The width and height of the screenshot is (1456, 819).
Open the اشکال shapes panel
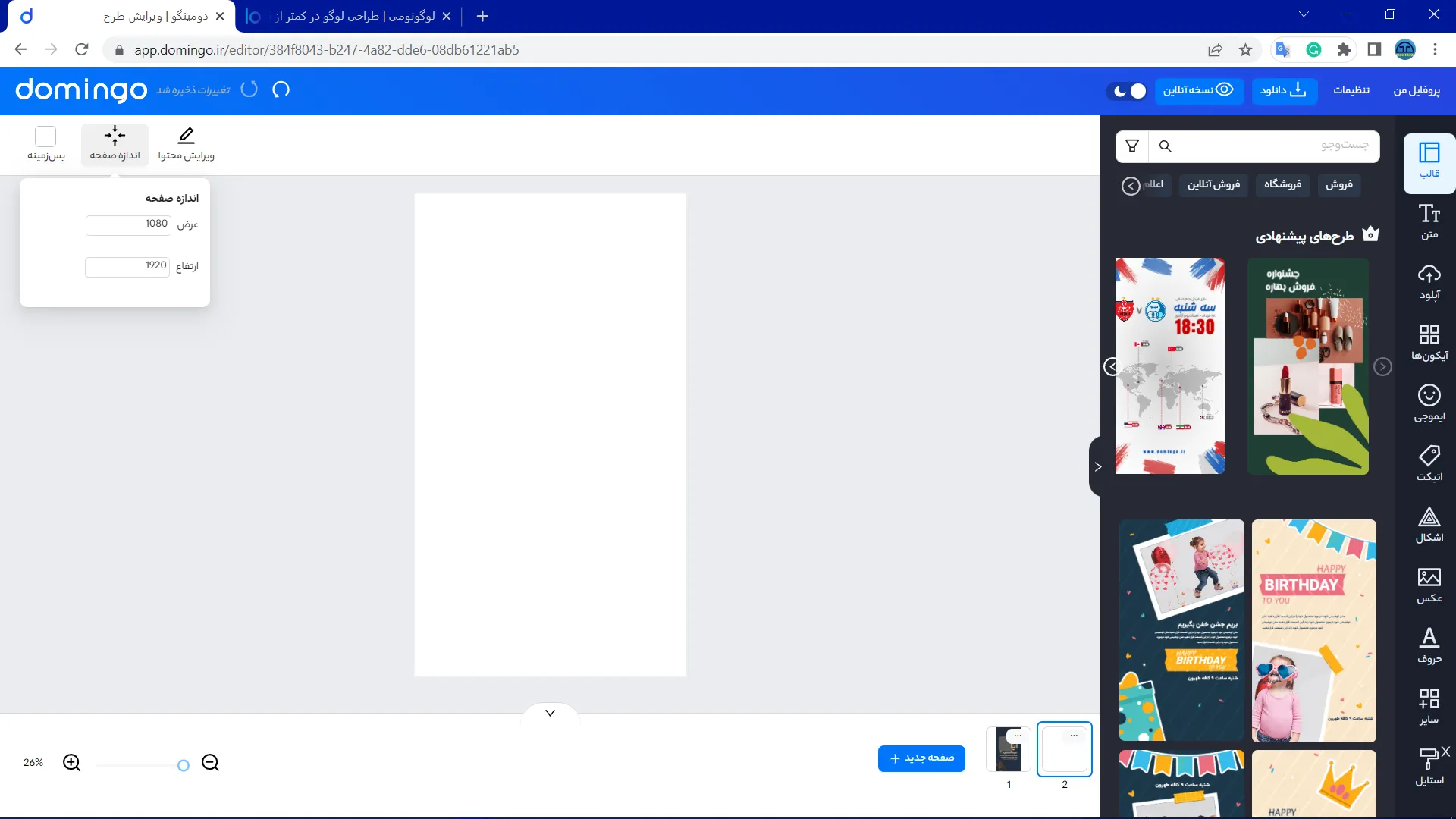1429,524
